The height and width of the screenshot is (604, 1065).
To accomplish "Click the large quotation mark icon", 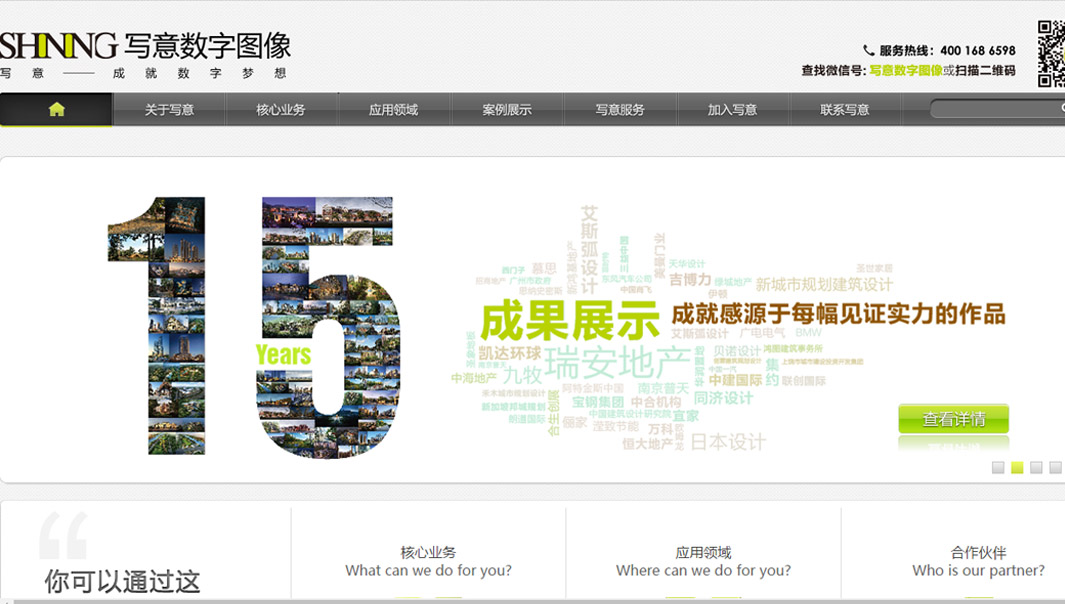I will click(63, 535).
